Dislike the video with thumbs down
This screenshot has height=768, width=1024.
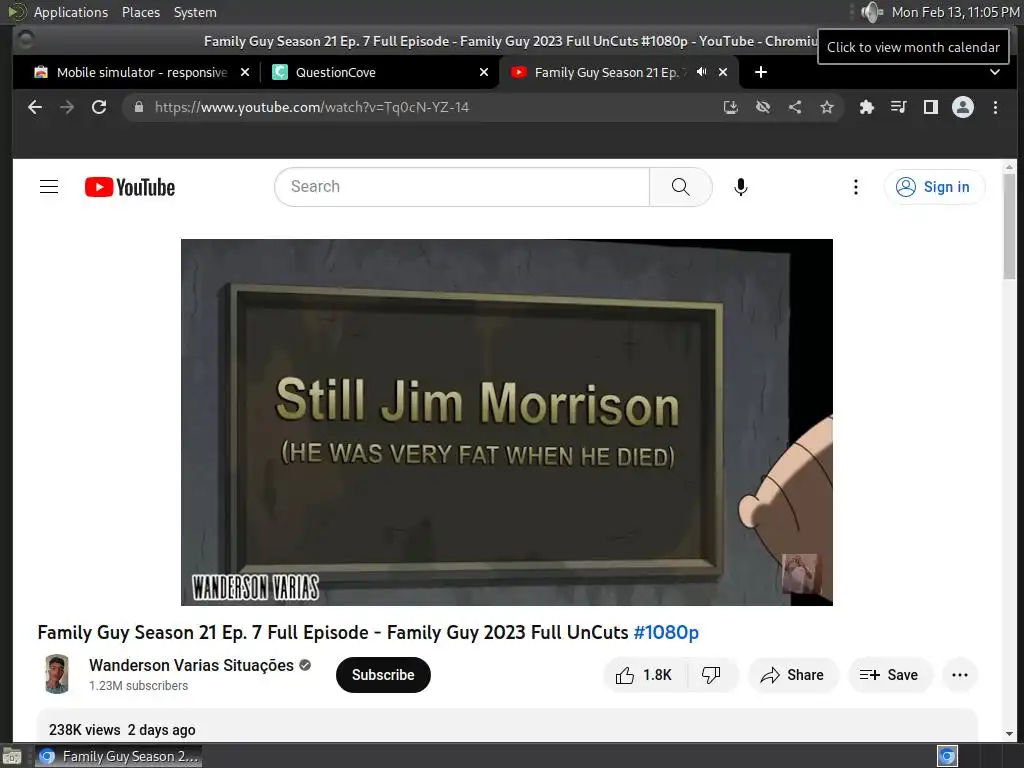pyautogui.click(x=711, y=675)
